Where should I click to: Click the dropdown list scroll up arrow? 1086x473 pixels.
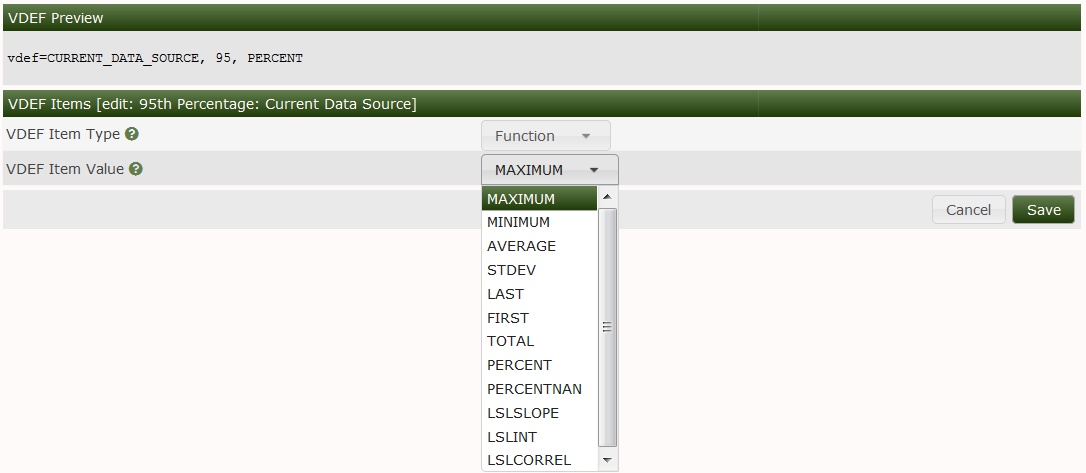607,197
